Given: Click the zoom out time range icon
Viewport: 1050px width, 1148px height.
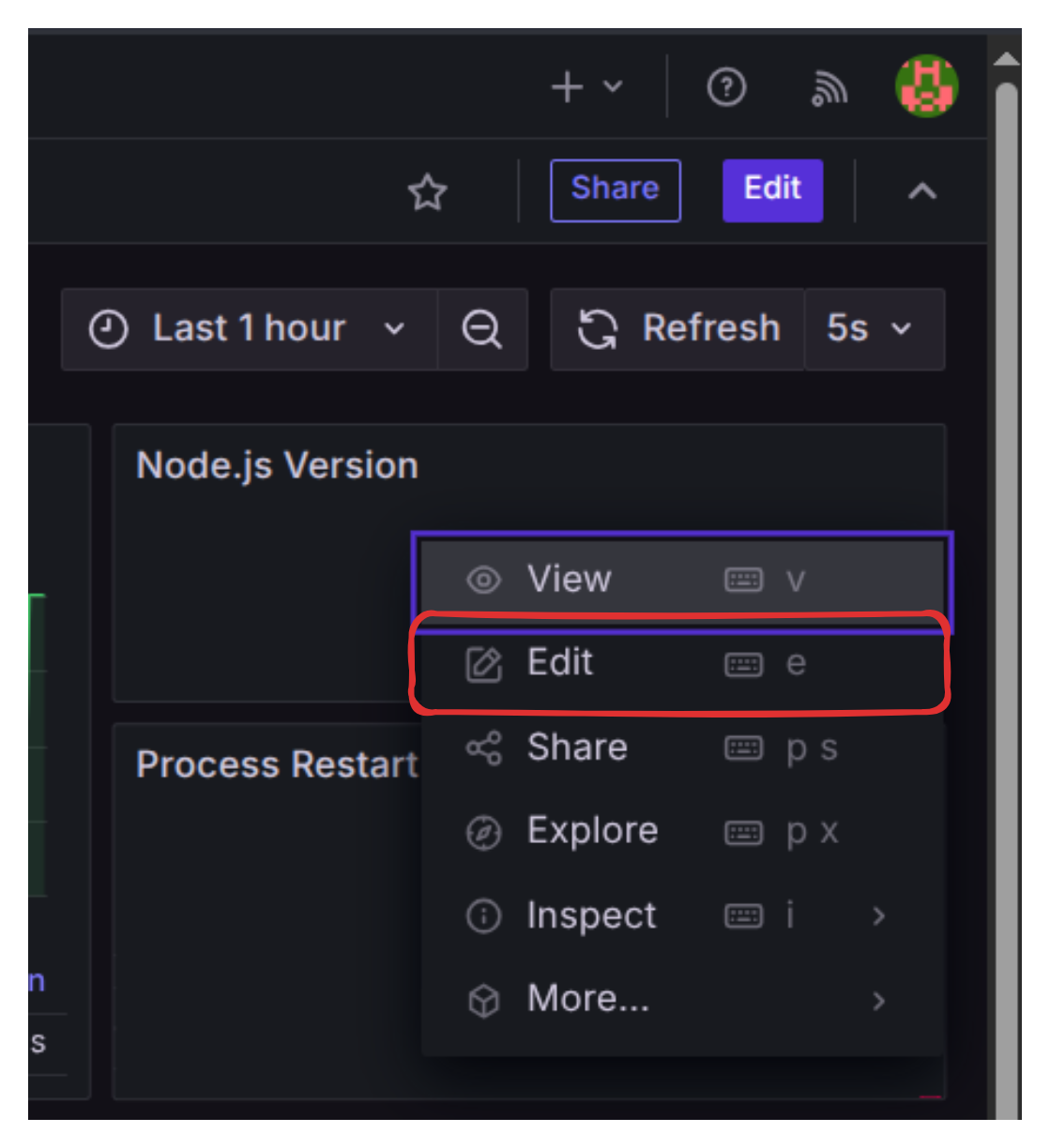Looking at the screenshot, I should tap(481, 329).
